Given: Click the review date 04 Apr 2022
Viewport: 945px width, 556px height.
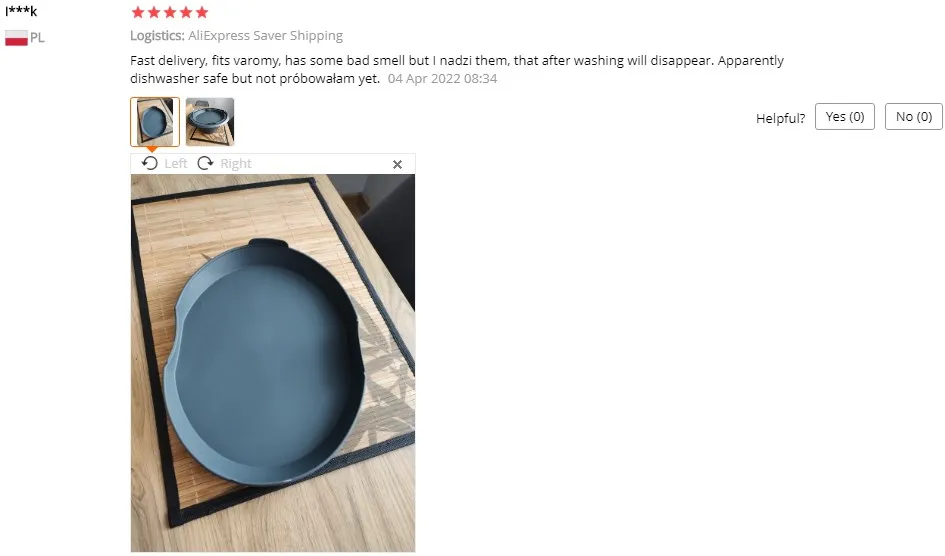Looking at the screenshot, I should [x=442, y=79].
